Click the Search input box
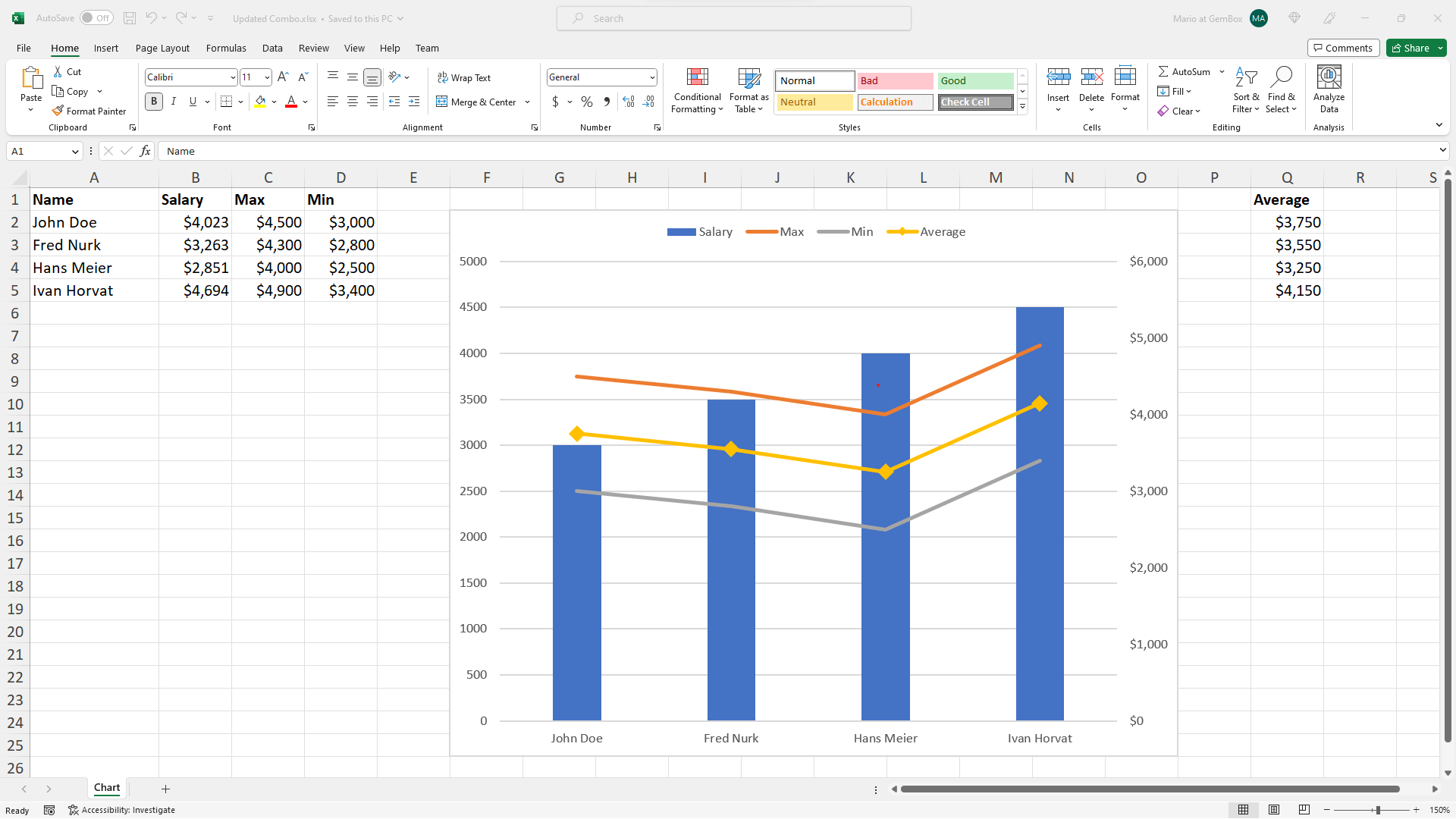Viewport: 1456px width, 819px height. tap(734, 18)
